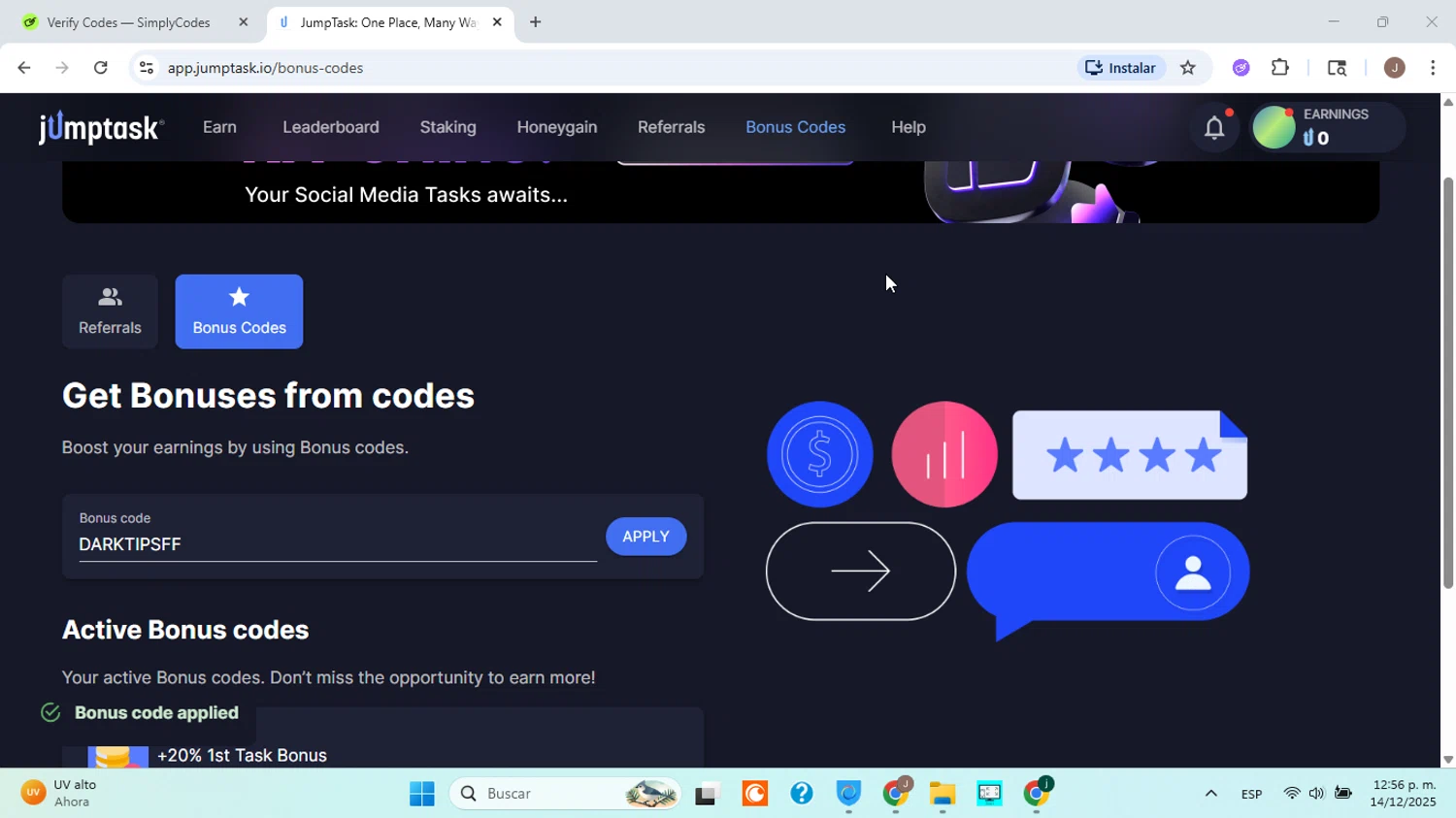The height and width of the screenshot is (818, 1456).
Task: View site information icon in address bar
Action: click(x=147, y=68)
